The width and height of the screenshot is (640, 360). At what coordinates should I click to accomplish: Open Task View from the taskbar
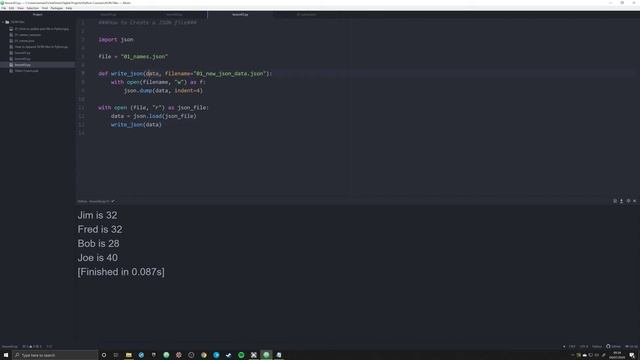116,355
